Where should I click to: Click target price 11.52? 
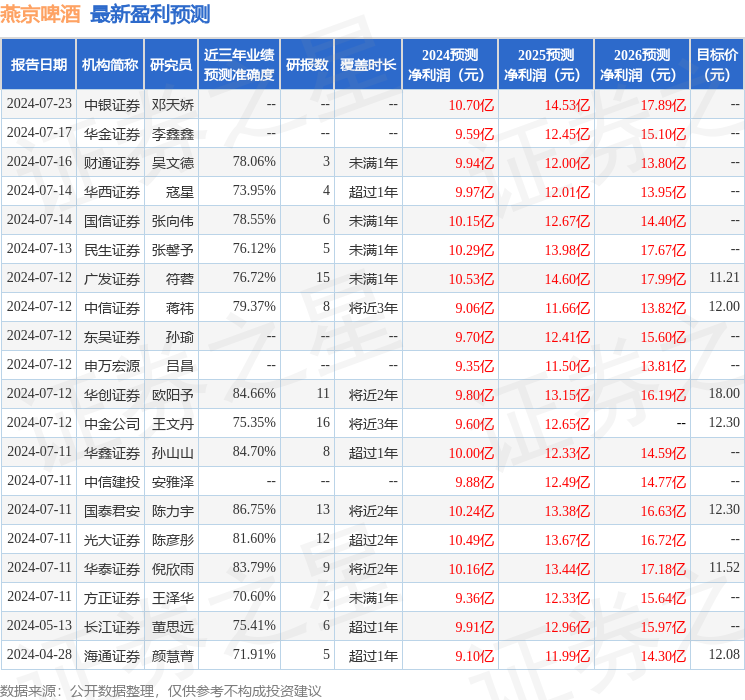point(724,567)
